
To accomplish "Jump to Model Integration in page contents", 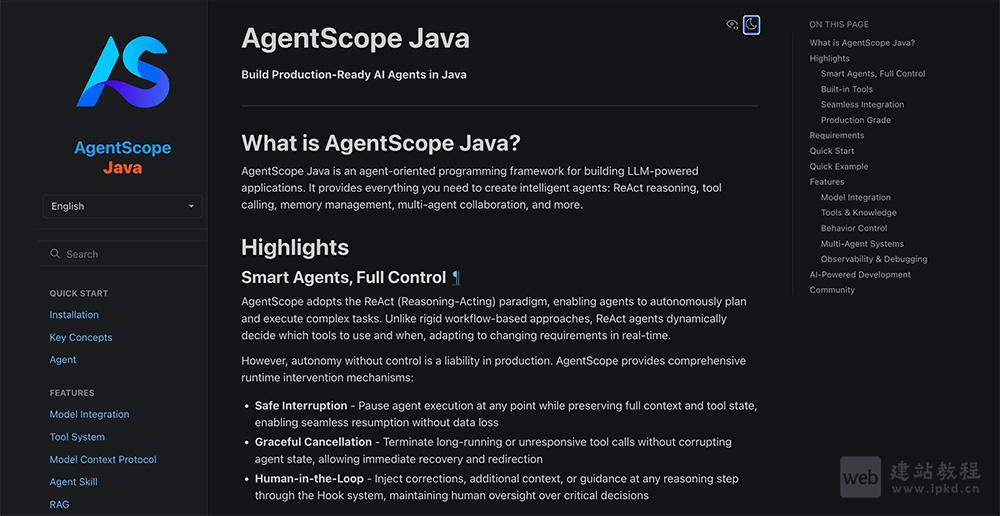I will click(856, 197).
